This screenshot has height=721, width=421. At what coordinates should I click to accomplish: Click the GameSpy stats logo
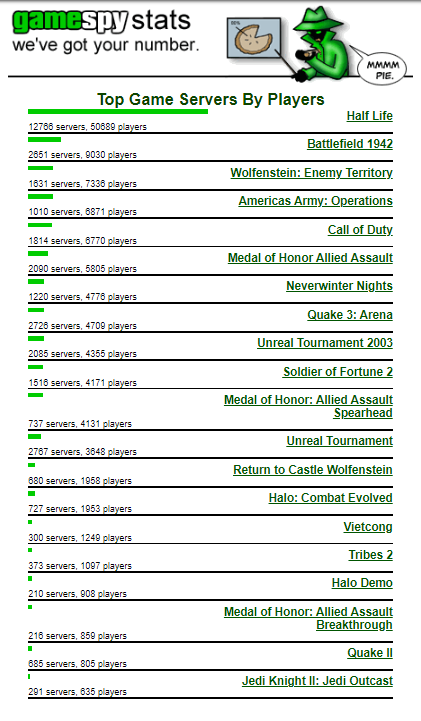coord(105,31)
